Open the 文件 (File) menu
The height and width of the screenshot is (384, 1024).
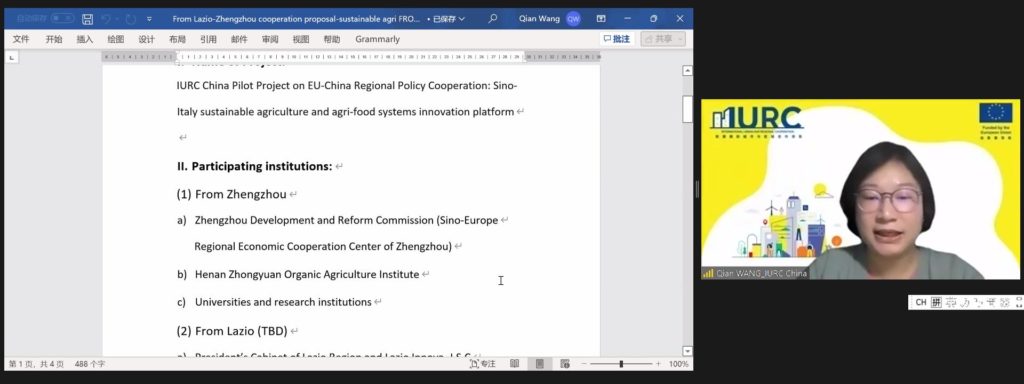click(x=21, y=39)
